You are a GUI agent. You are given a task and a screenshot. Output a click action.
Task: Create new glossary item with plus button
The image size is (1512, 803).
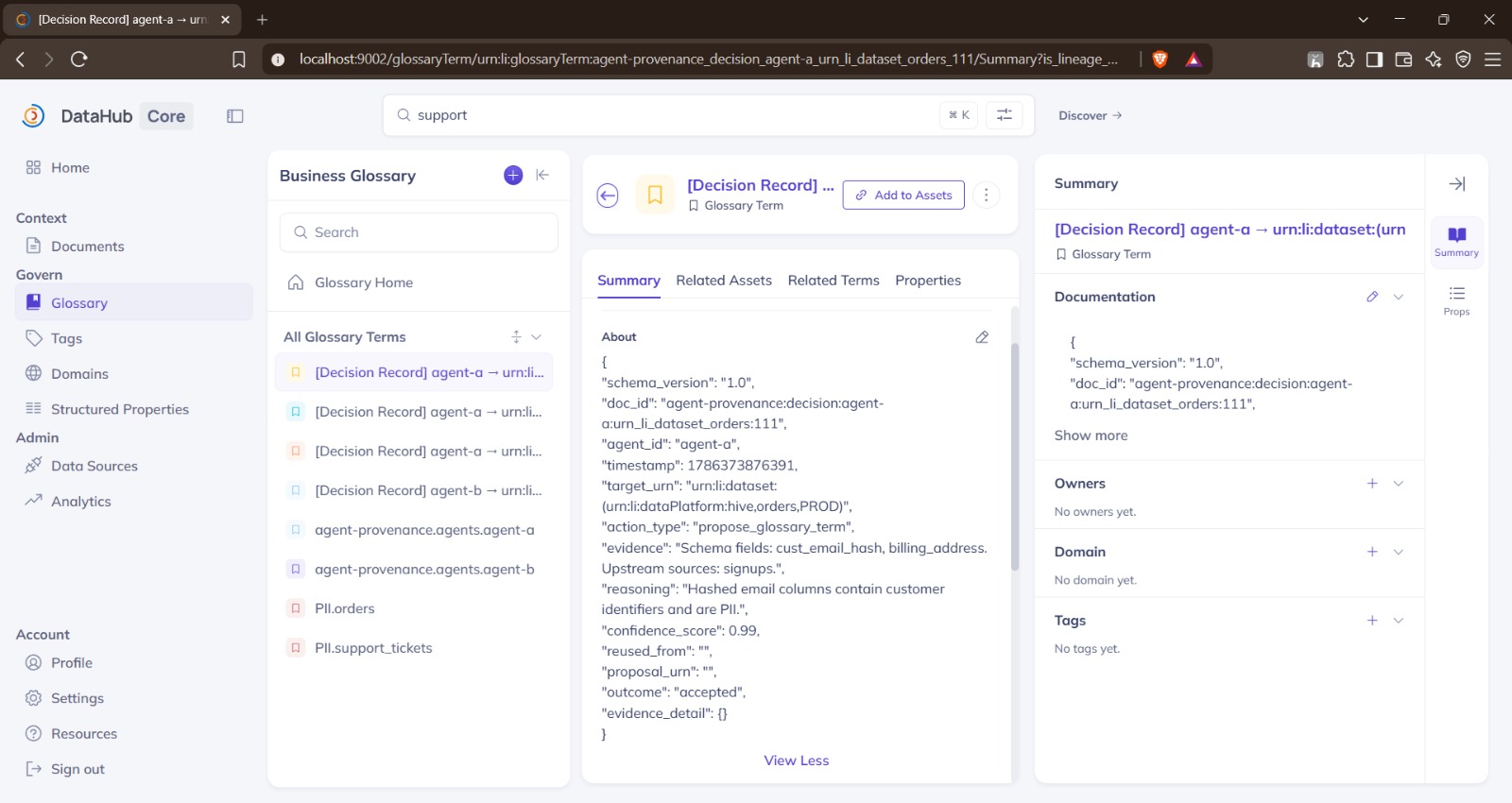513,175
